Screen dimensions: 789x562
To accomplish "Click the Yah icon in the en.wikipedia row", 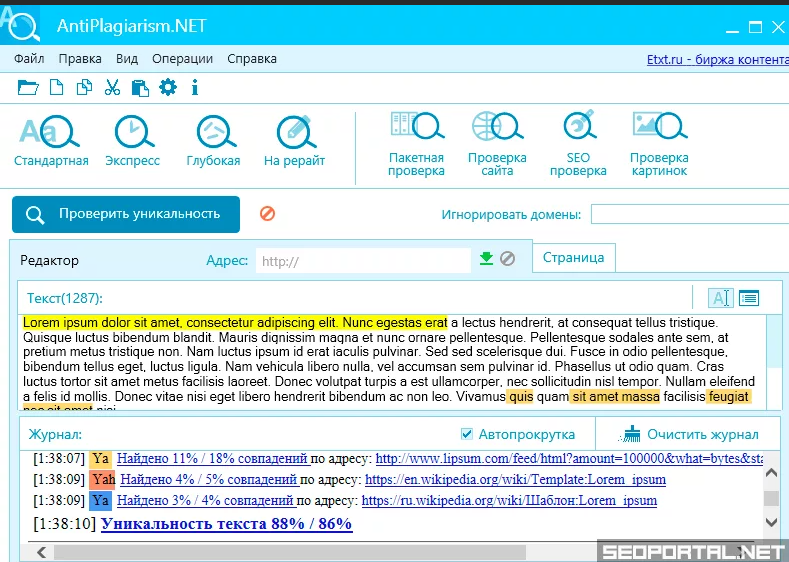I will [x=103, y=479].
